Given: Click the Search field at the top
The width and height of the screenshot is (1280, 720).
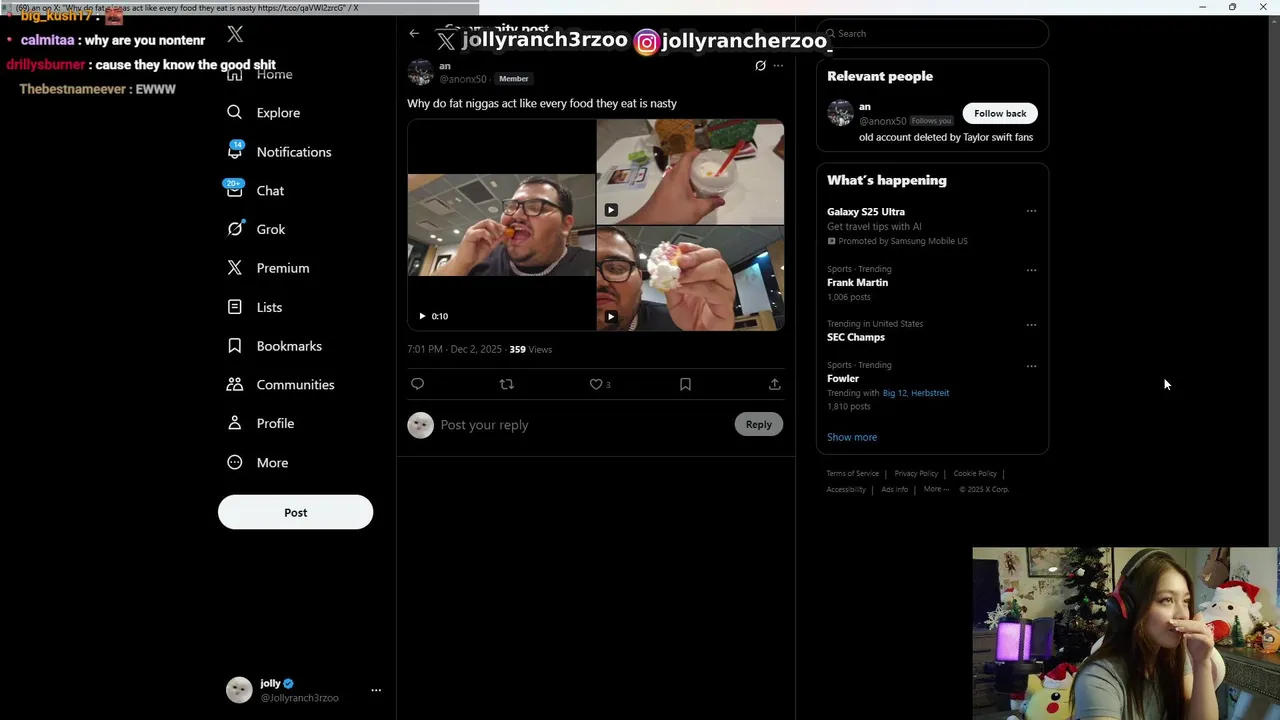Looking at the screenshot, I should click(x=933, y=33).
